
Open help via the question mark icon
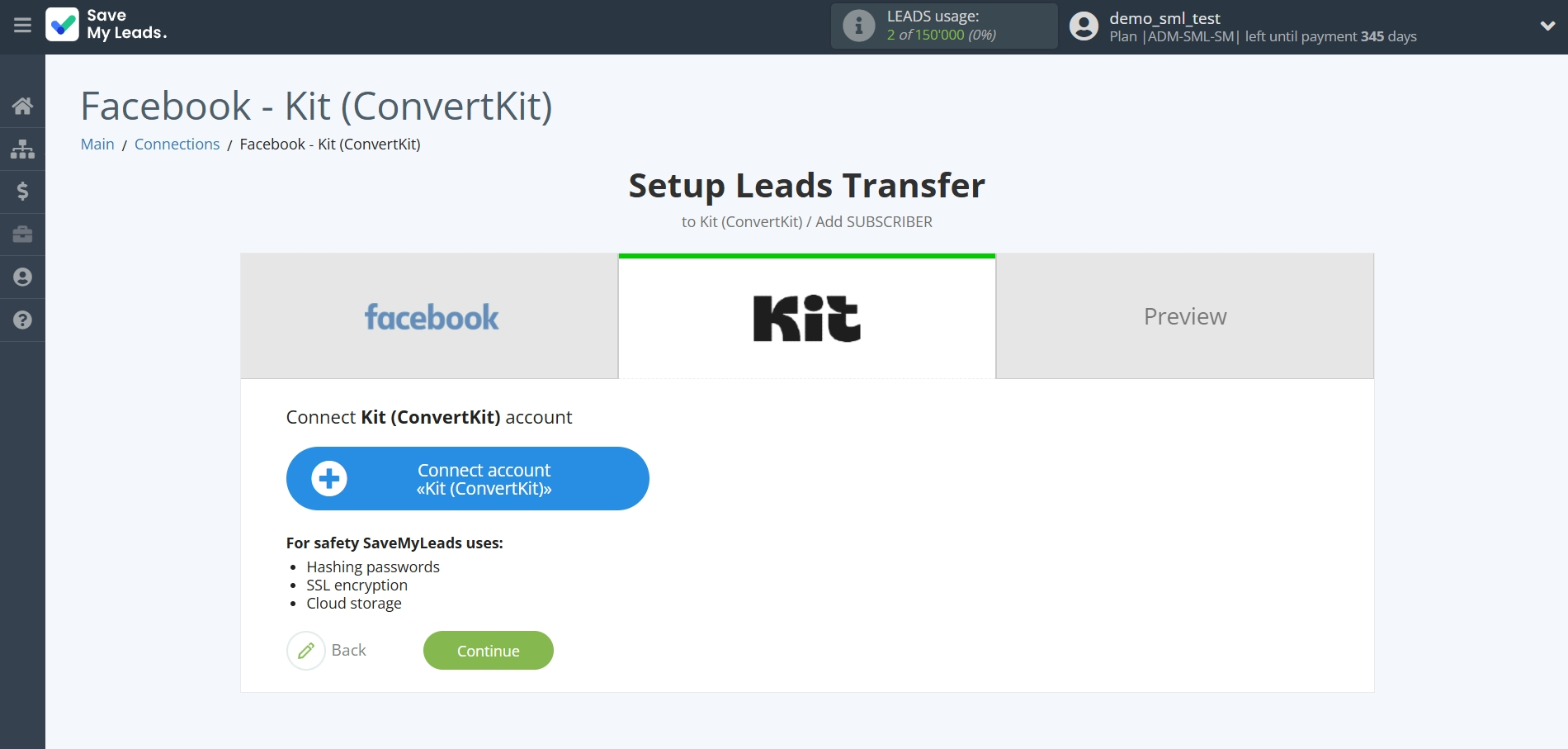[x=22, y=320]
